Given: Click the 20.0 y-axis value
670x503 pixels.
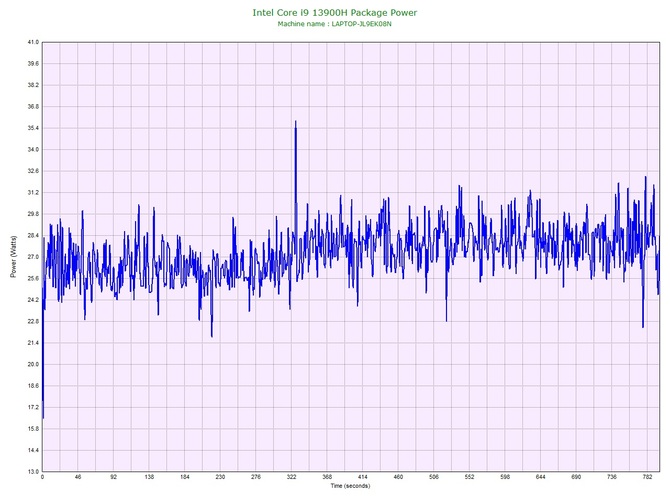Looking at the screenshot, I should coord(33,365).
